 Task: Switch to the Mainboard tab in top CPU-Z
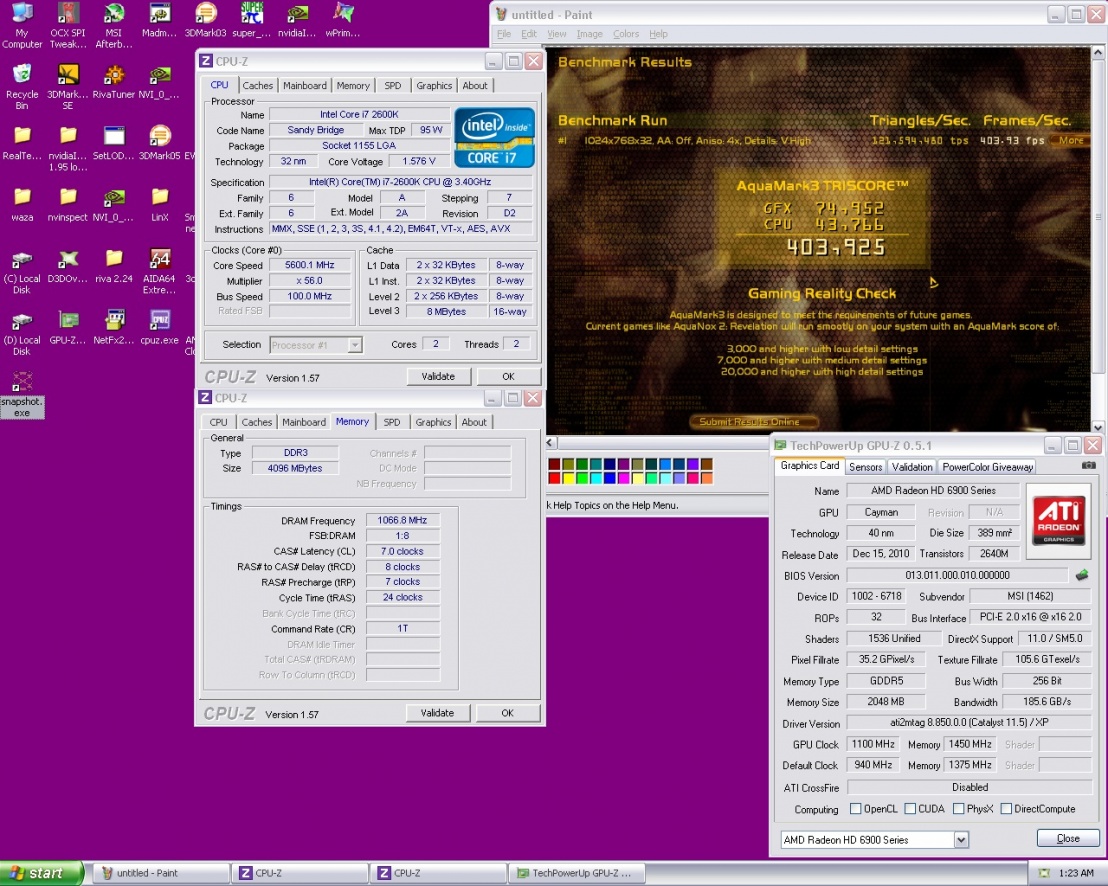coord(304,86)
